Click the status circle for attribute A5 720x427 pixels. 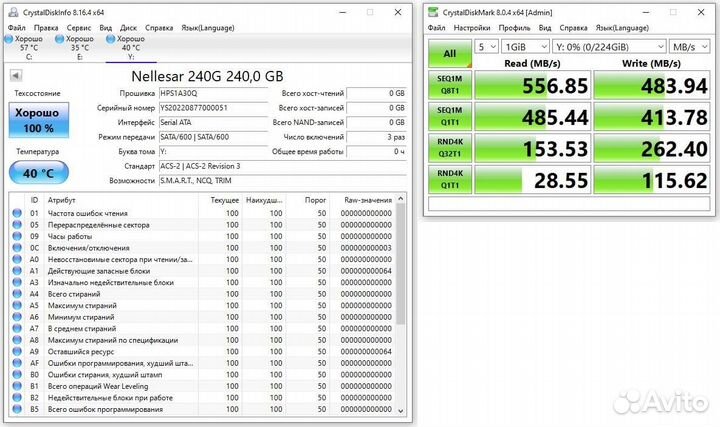17,305
